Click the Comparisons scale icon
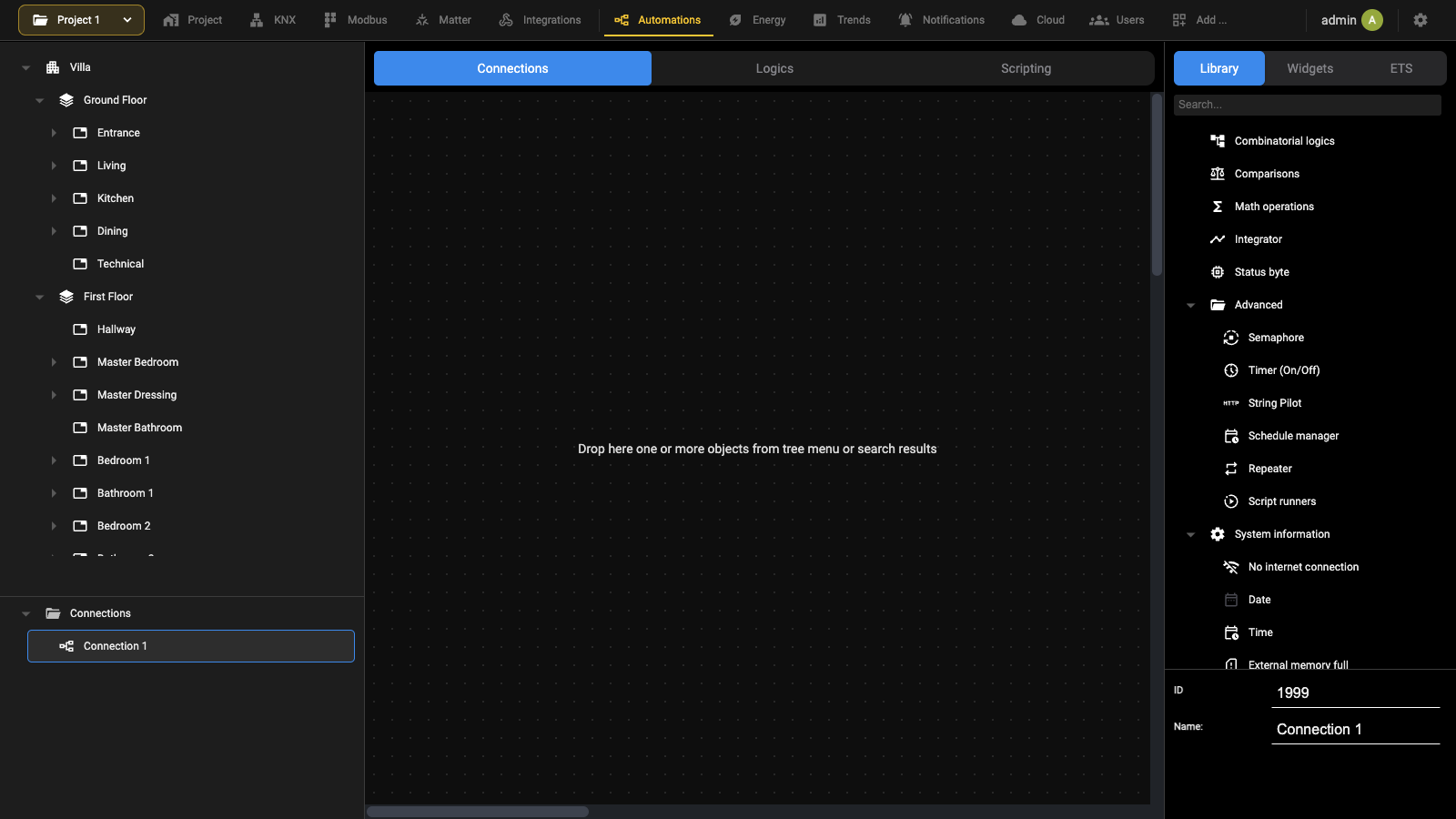1456x819 pixels. (x=1218, y=174)
